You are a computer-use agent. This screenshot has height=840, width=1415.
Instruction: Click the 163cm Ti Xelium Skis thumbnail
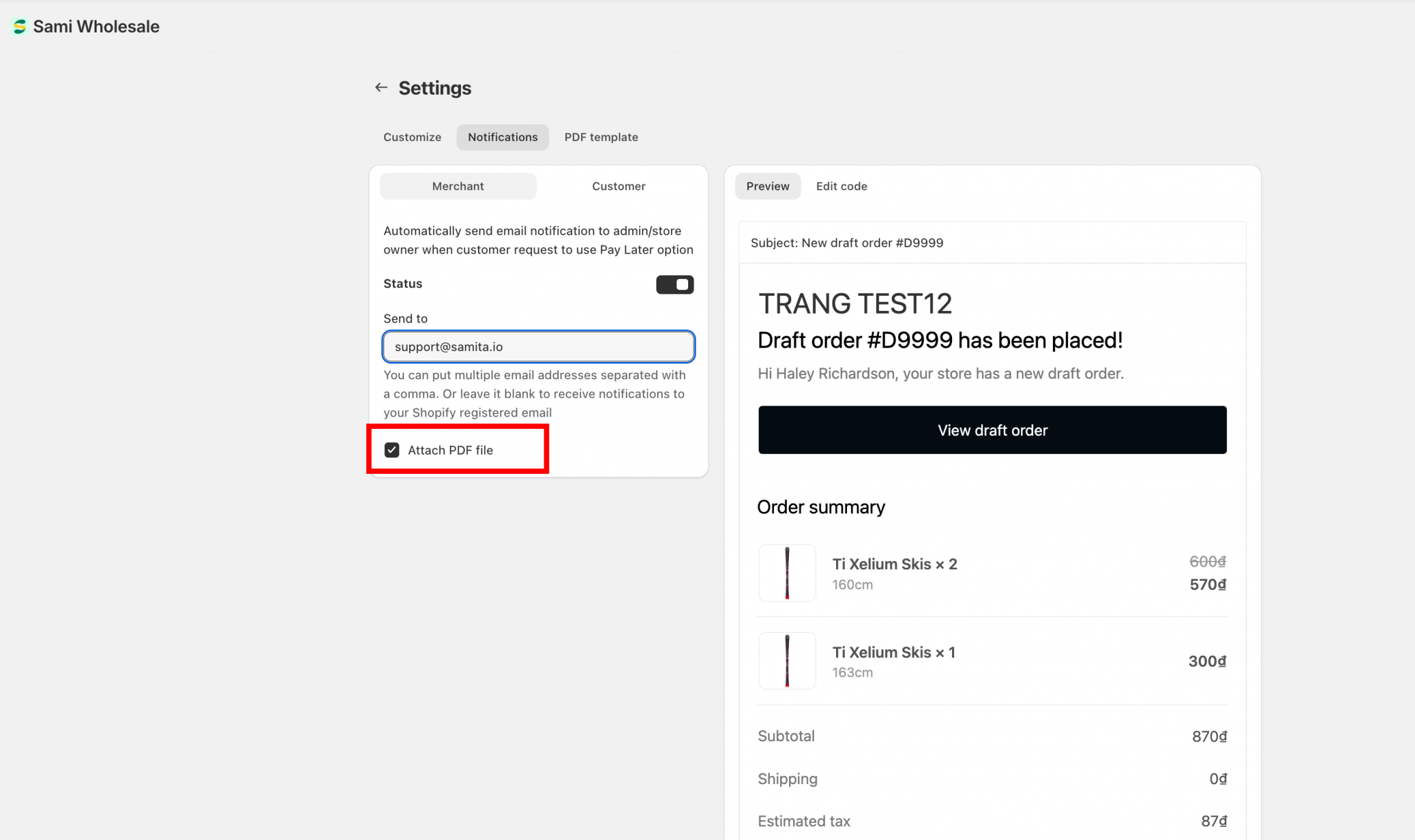pyautogui.click(x=787, y=660)
